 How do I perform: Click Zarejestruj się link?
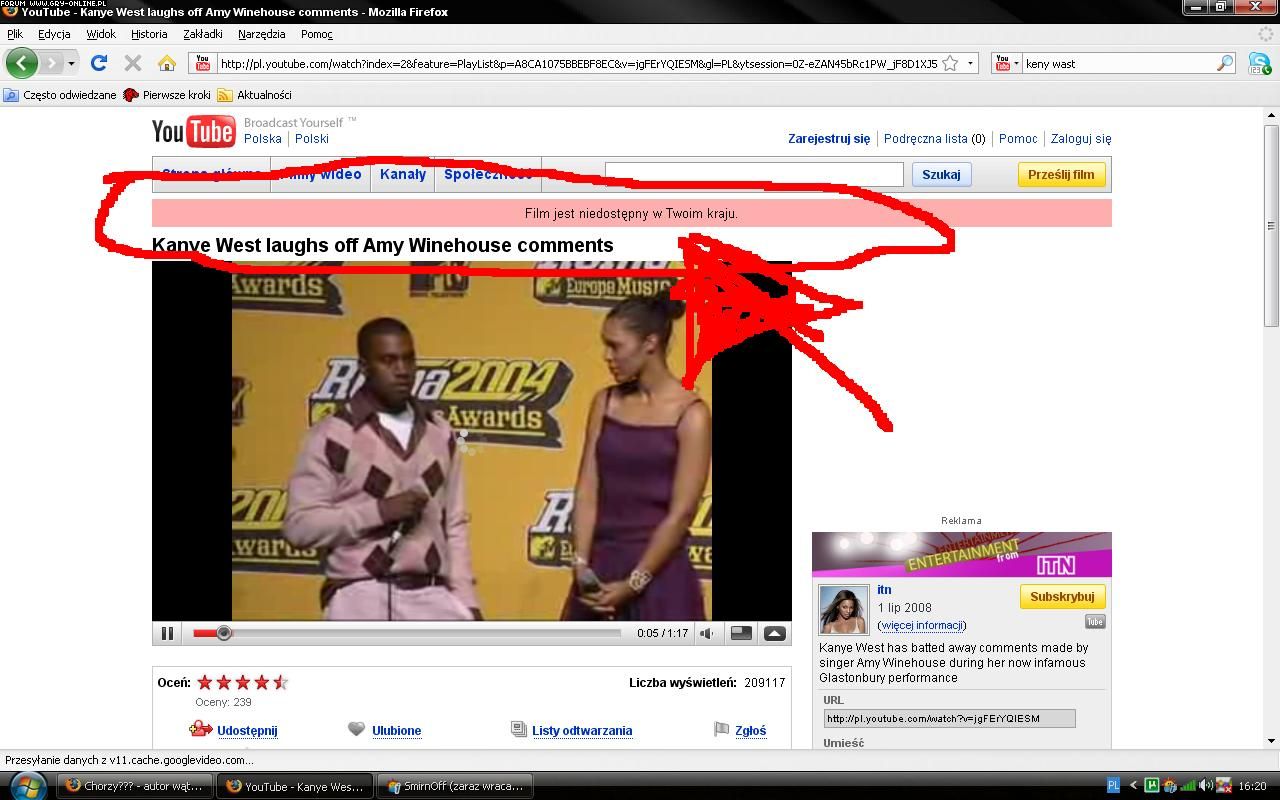829,139
